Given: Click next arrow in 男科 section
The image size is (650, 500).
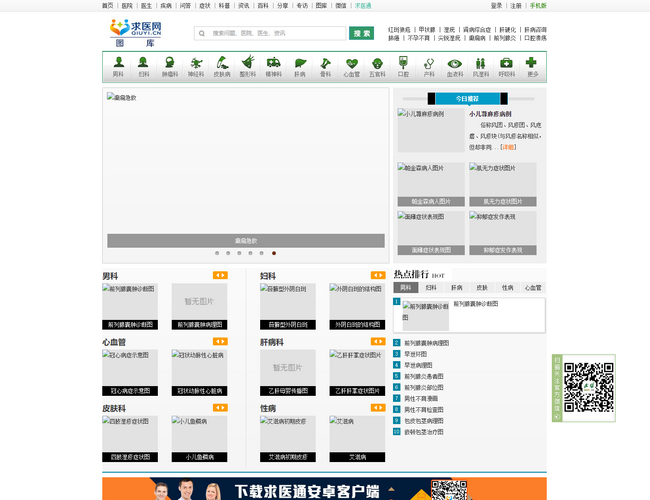Looking at the screenshot, I should tap(224, 275).
